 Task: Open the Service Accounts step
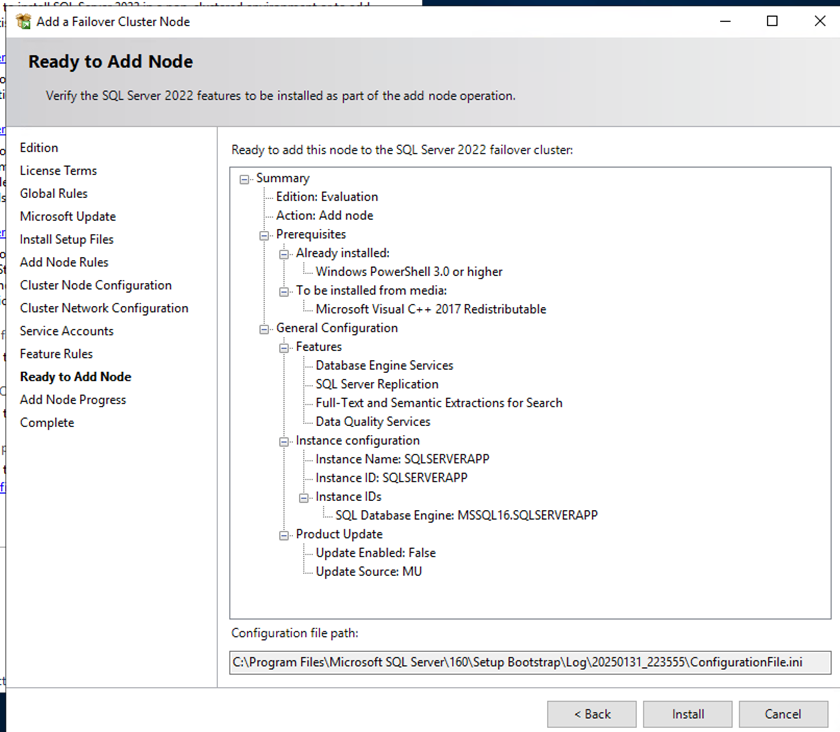pyautogui.click(x=67, y=331)
